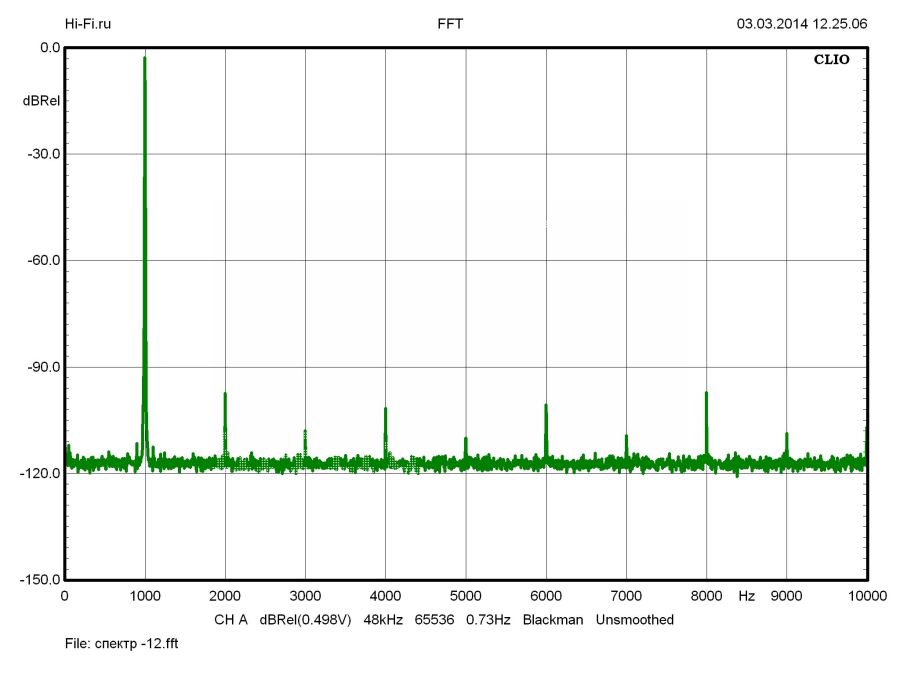Click the Unsmoothed setting text

click(x=634, y=620)
